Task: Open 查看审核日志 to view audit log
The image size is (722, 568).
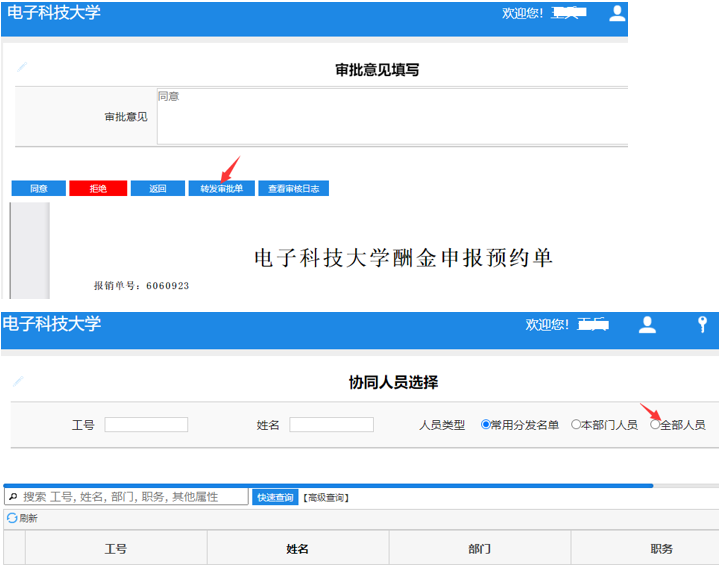Action: 293,188
